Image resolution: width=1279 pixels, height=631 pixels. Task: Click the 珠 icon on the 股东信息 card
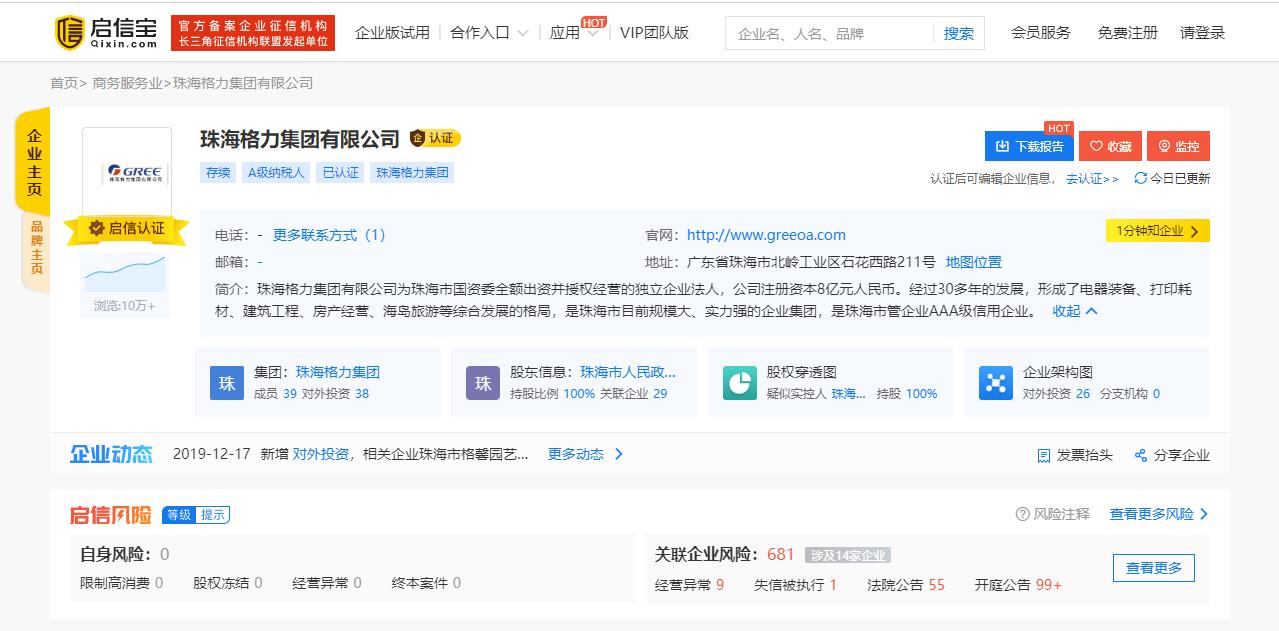click(483, 383)
